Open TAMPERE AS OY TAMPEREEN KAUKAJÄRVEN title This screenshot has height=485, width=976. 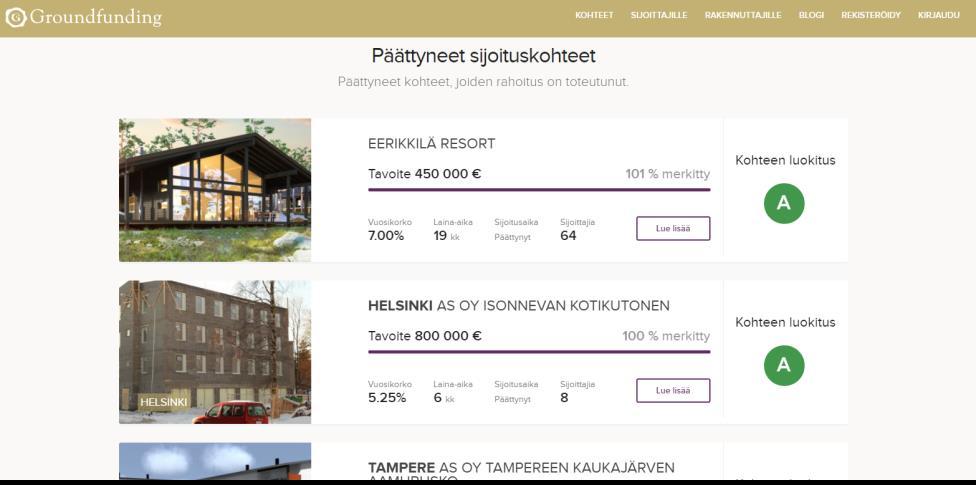click(x=521, y=468)
